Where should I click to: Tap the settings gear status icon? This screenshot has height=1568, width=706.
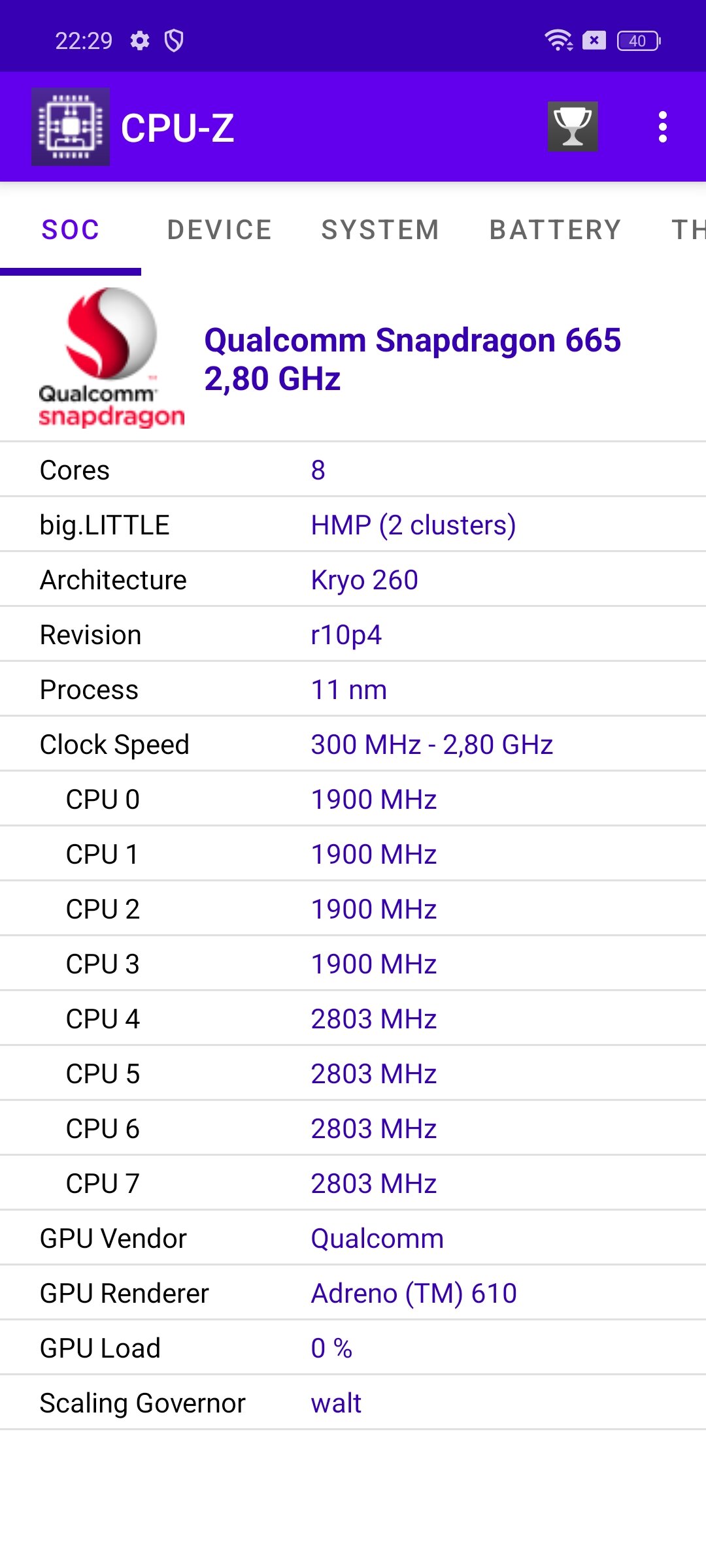140,41
